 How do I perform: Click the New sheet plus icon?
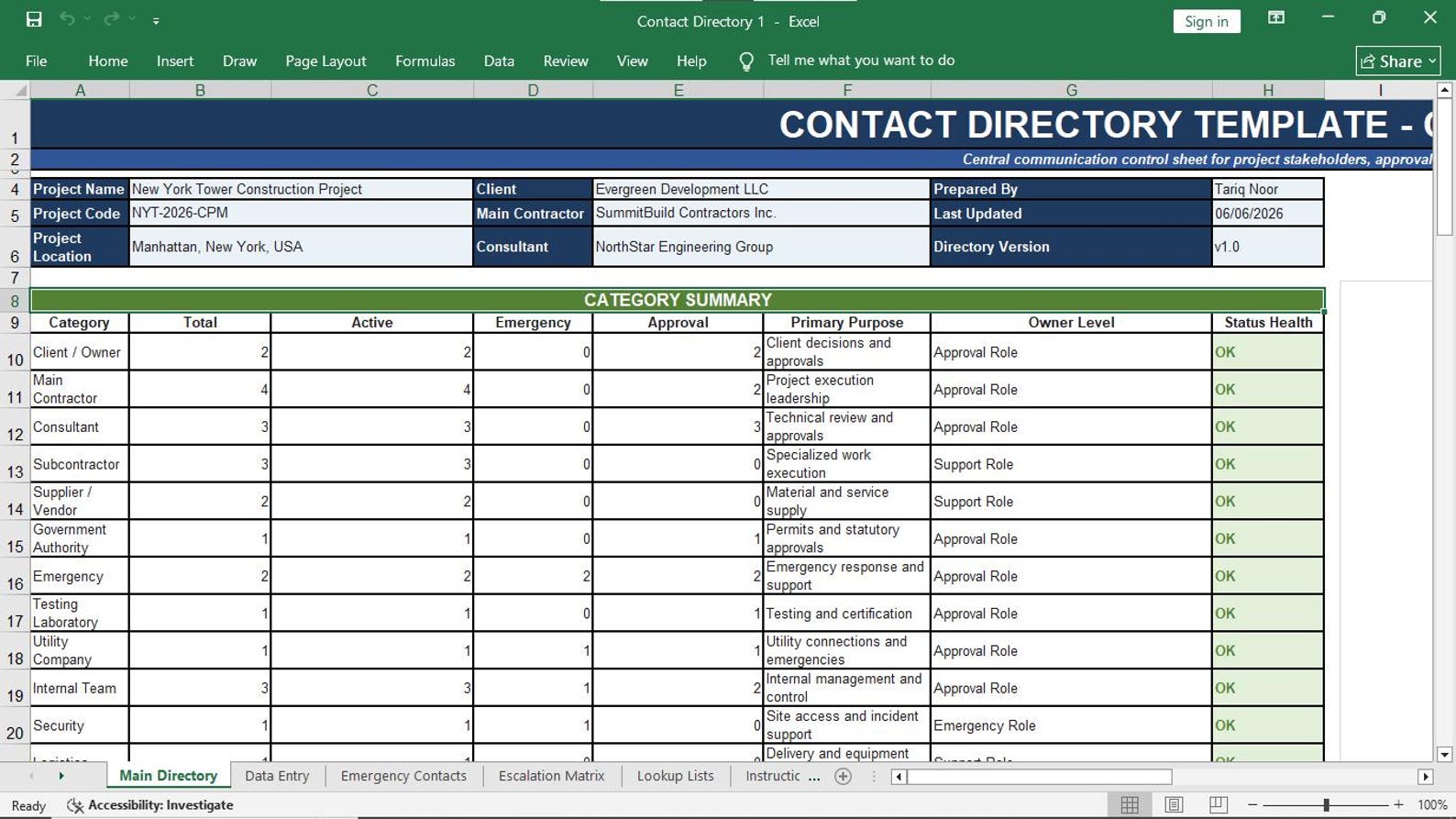click(x=844, y=777)
